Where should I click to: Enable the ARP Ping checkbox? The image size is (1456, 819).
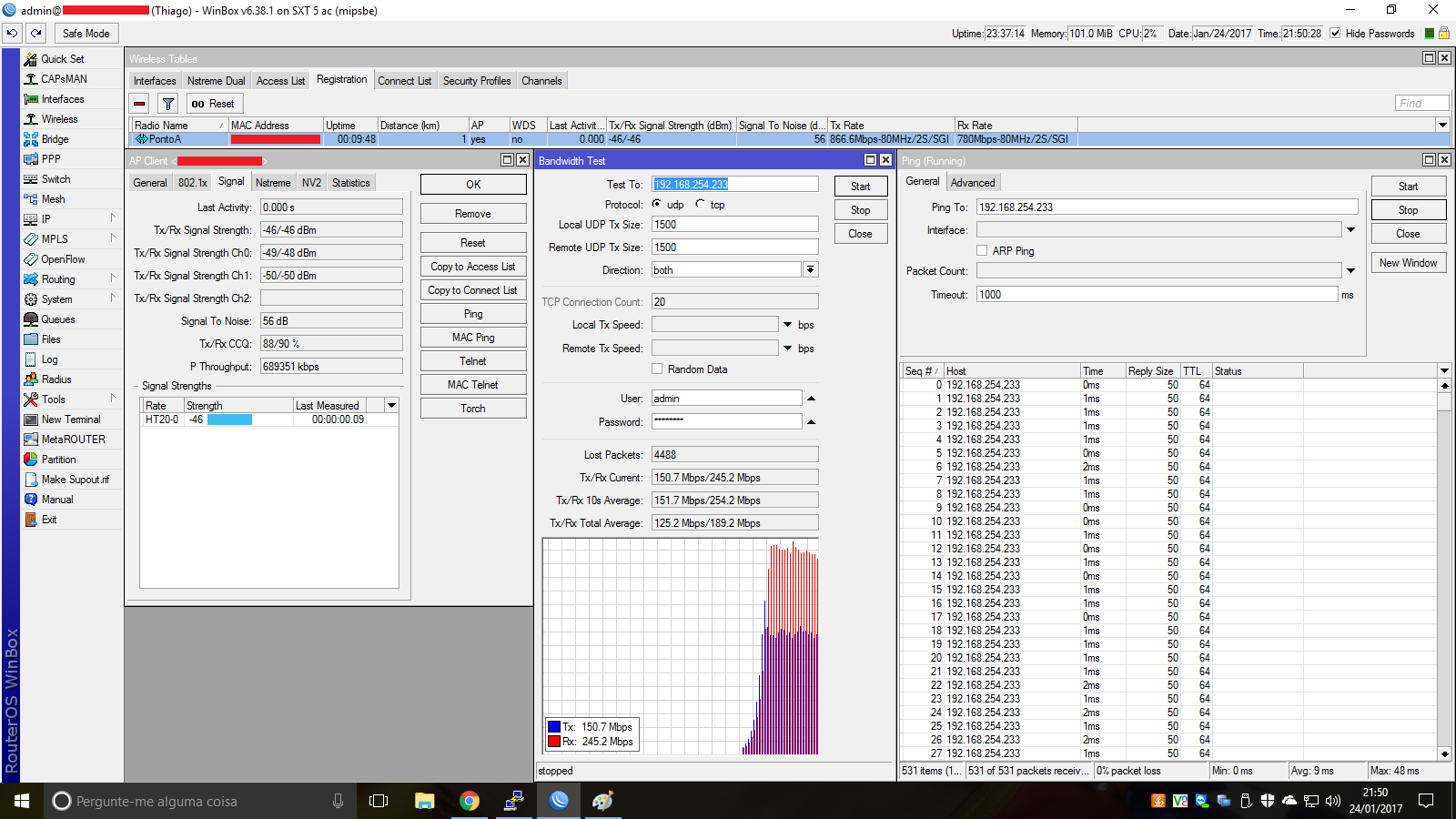pyautogui.click(x=982, y=251)
